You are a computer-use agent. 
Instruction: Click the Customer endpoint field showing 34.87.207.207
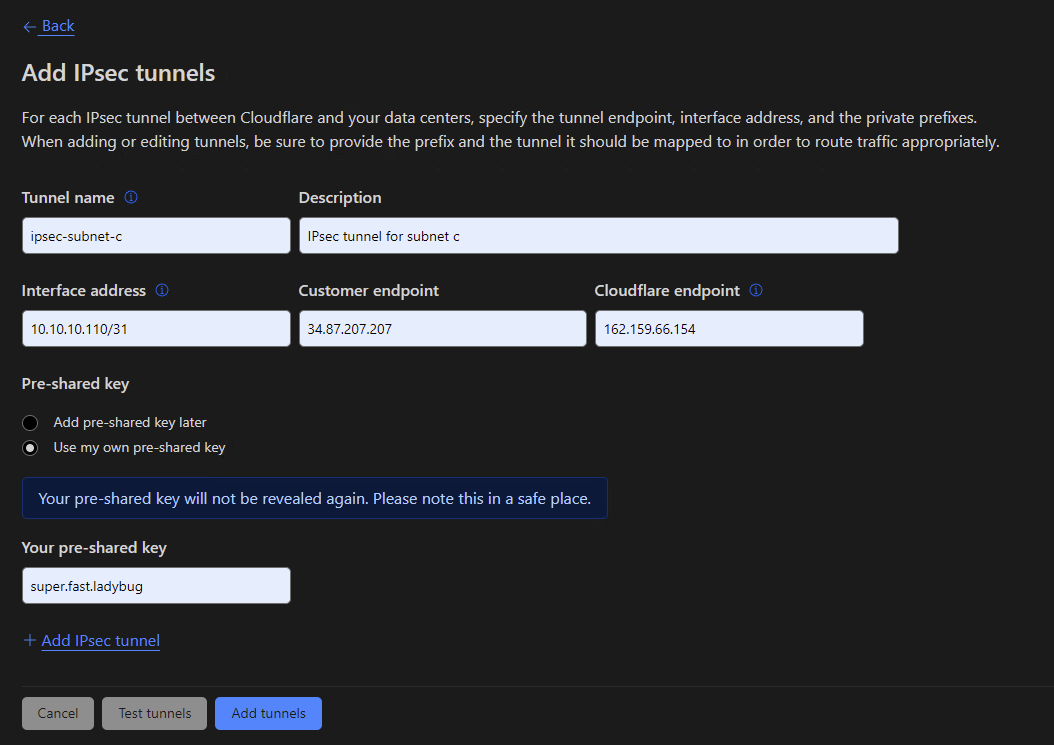point(442,329)
